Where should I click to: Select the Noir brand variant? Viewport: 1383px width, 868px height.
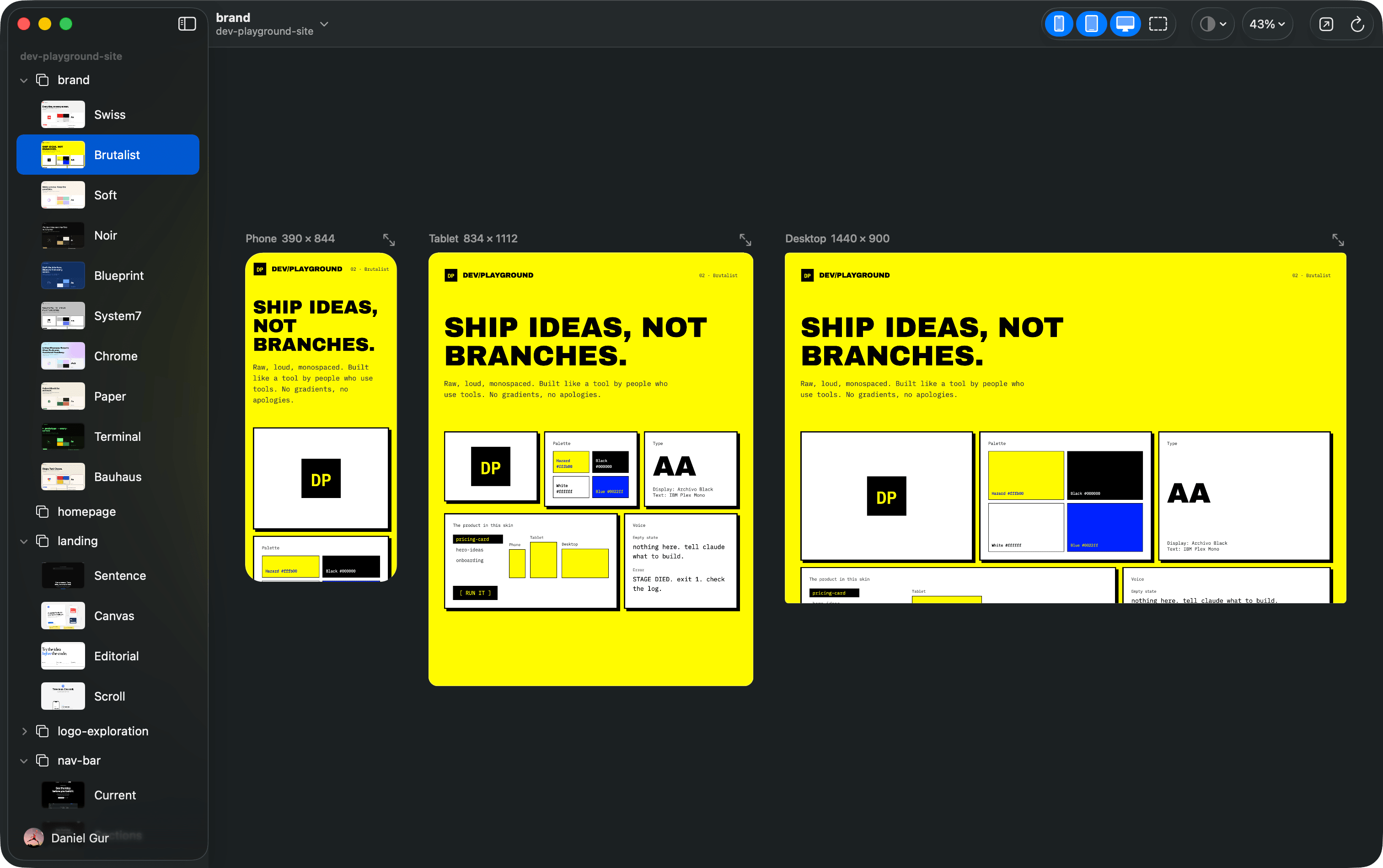pyautogui.click(x=108, y=235)
